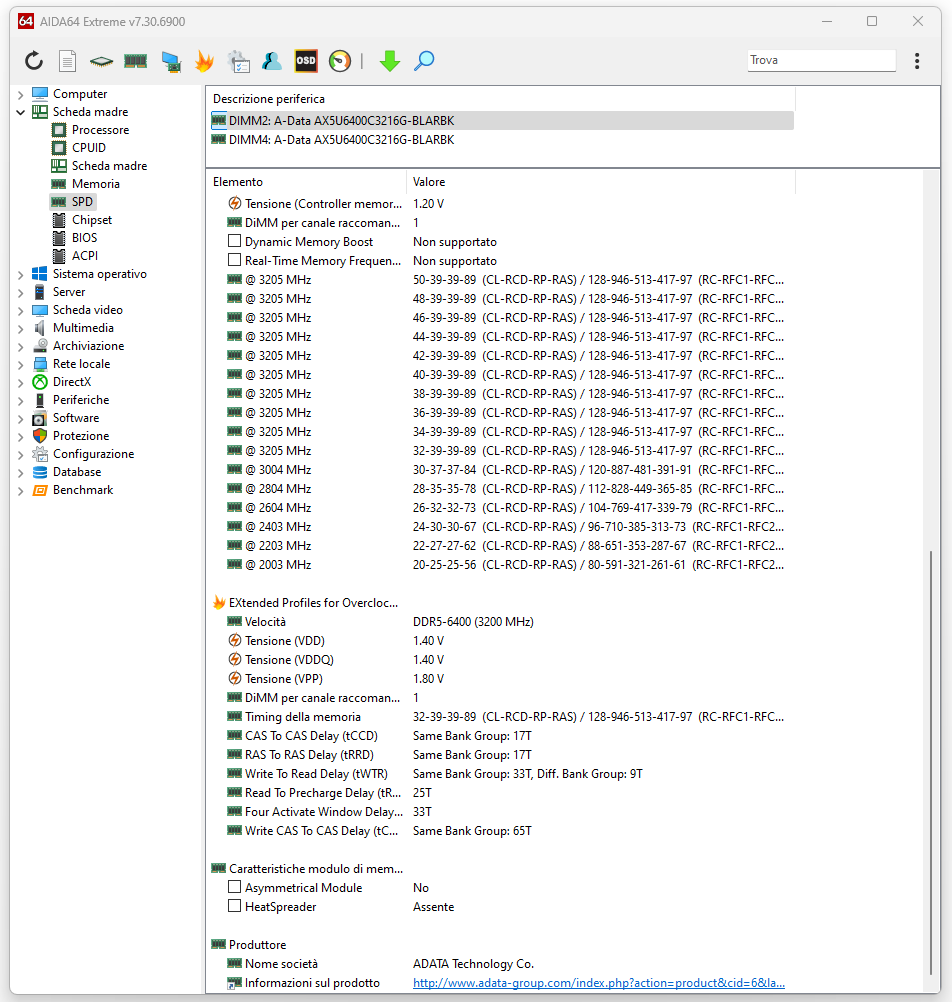Select Processore in the tree
This screenshot has width=952, height=1002.
point(100,130)
